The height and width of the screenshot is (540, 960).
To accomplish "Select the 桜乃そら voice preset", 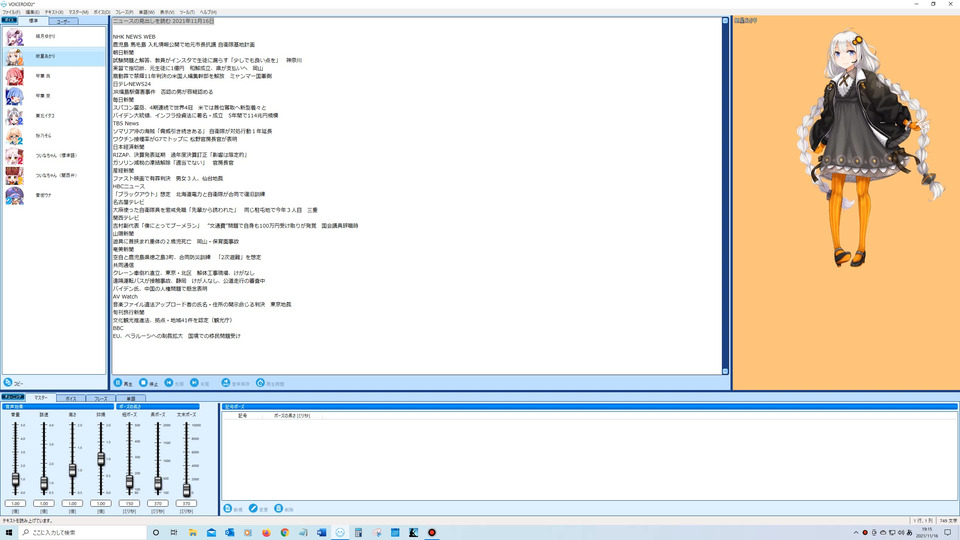I will coord(54,135).
